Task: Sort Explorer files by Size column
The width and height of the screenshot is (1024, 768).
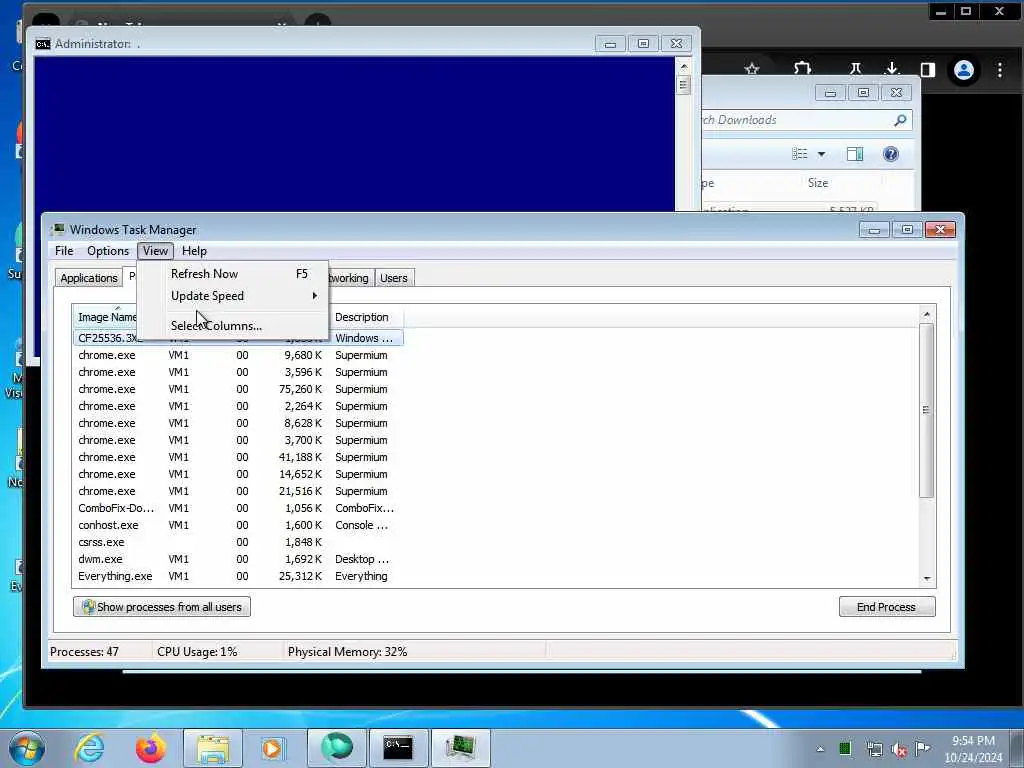Action: tap(818, 183)
